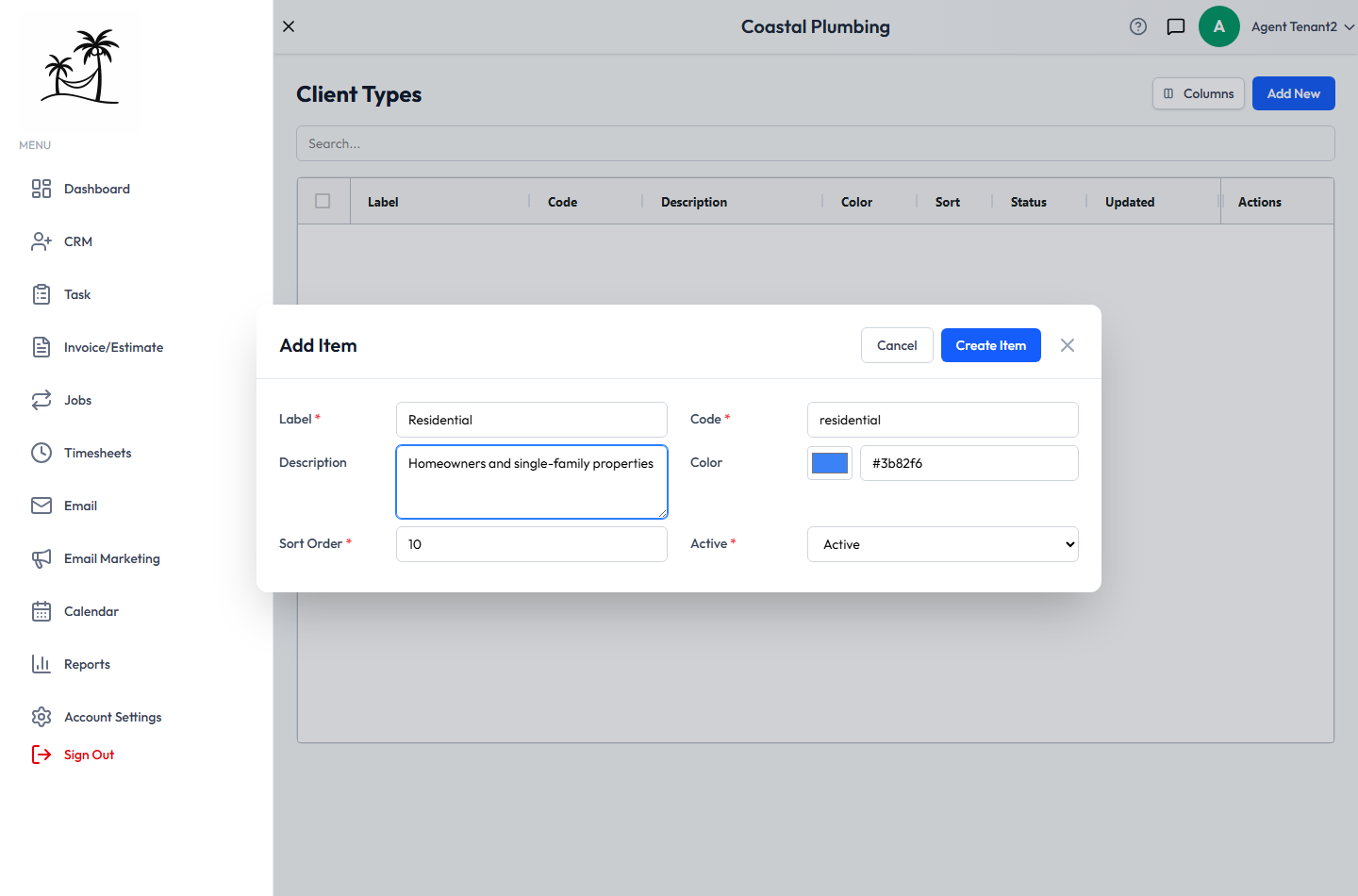Click the Sort Order input field
This screenshot has height=896, width=1358.
click(532, 544)
